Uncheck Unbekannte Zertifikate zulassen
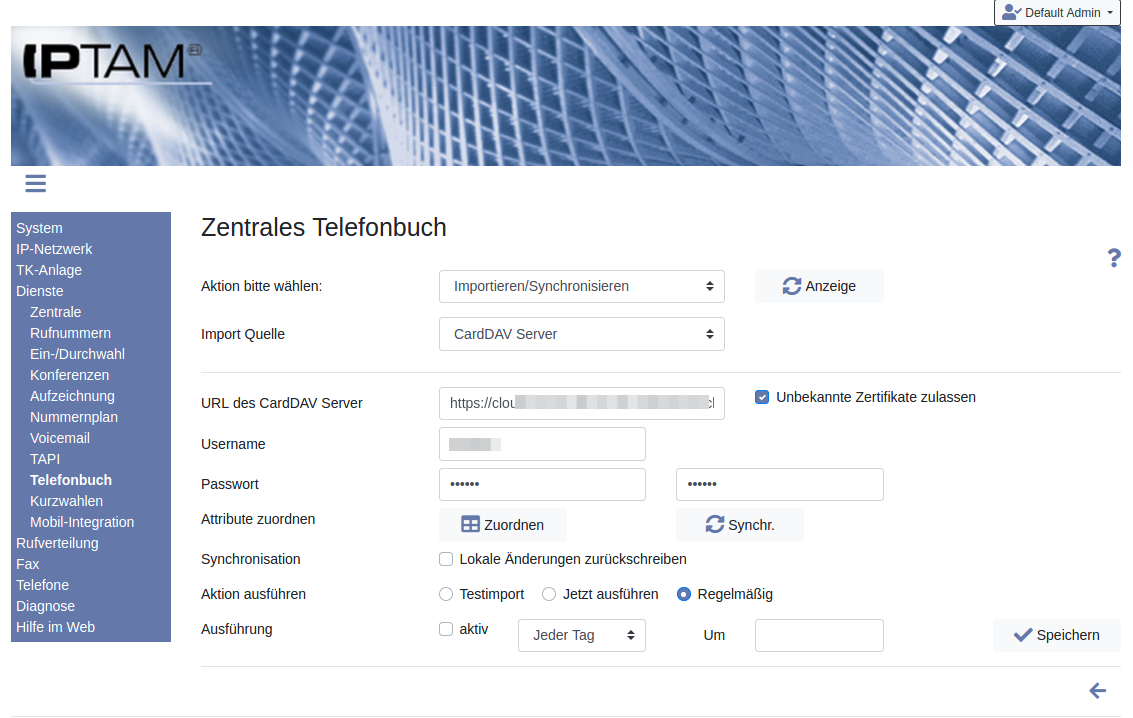The height and width of the screenshot is (718, 1133). (x=762, y=397)
